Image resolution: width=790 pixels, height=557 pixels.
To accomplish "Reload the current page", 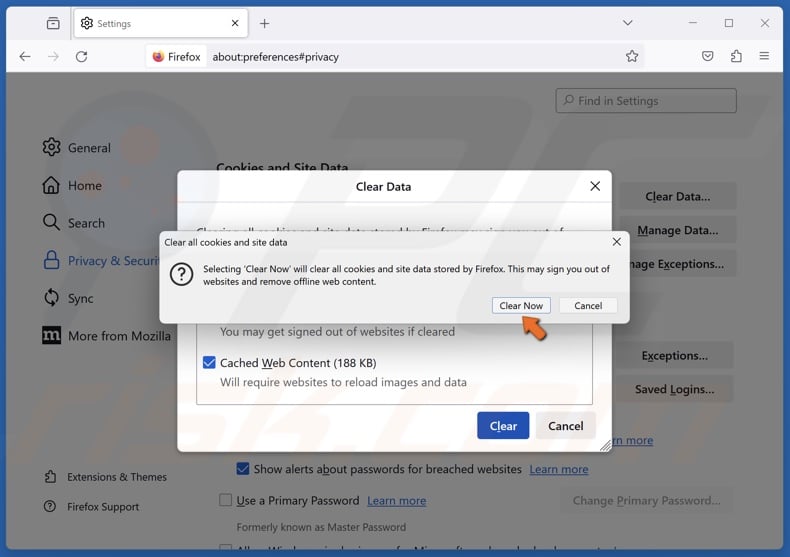I will (x=82, y=56).
